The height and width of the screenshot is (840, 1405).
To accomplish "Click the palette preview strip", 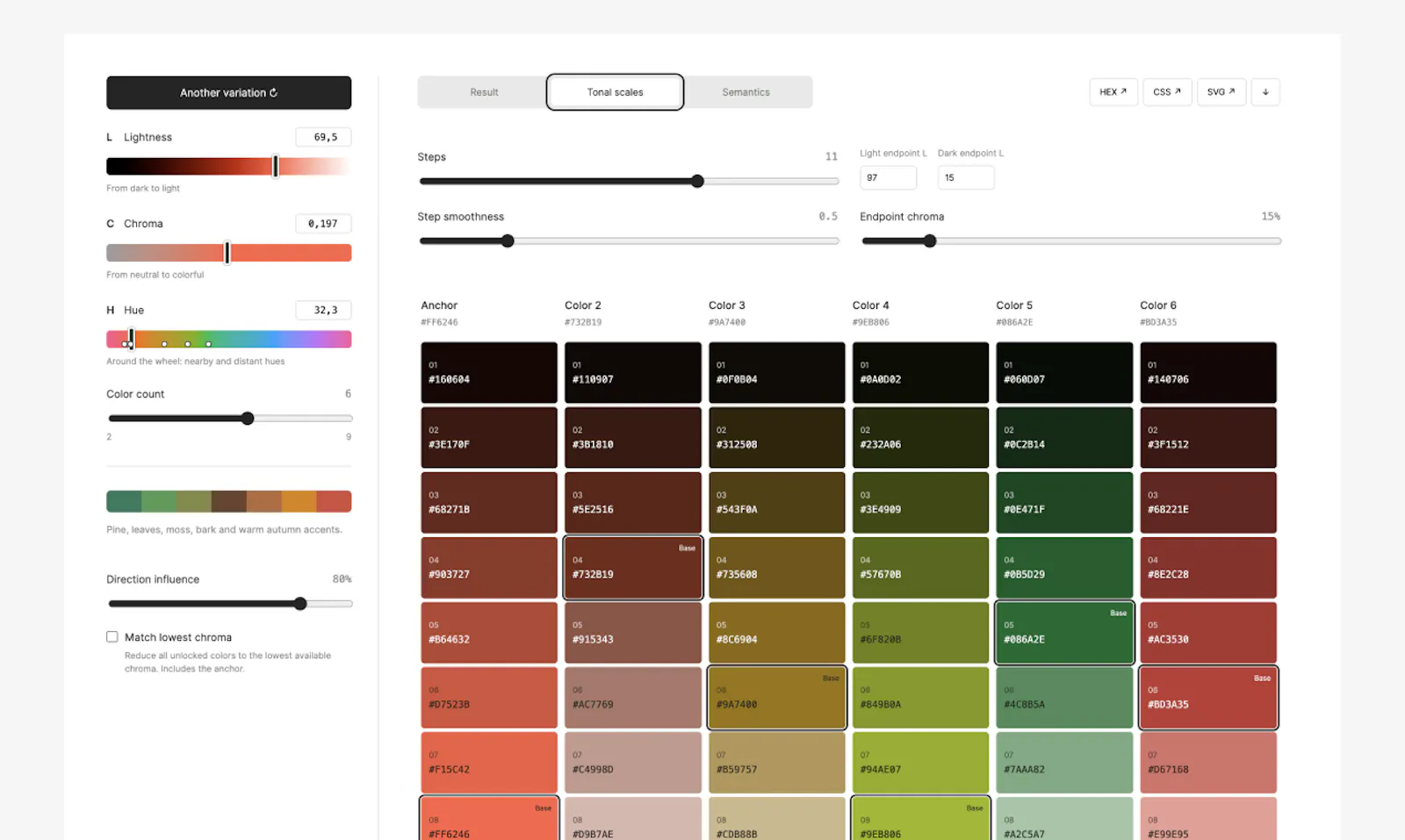I will 228,501.
